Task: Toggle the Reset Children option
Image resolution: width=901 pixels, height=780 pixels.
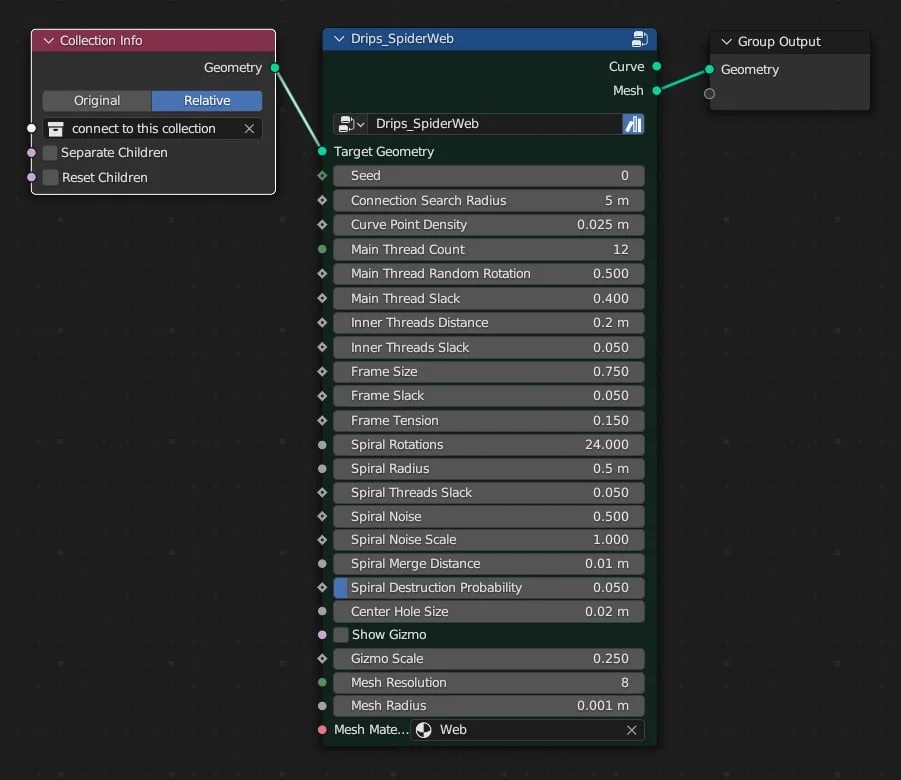Action: point(48,176)
